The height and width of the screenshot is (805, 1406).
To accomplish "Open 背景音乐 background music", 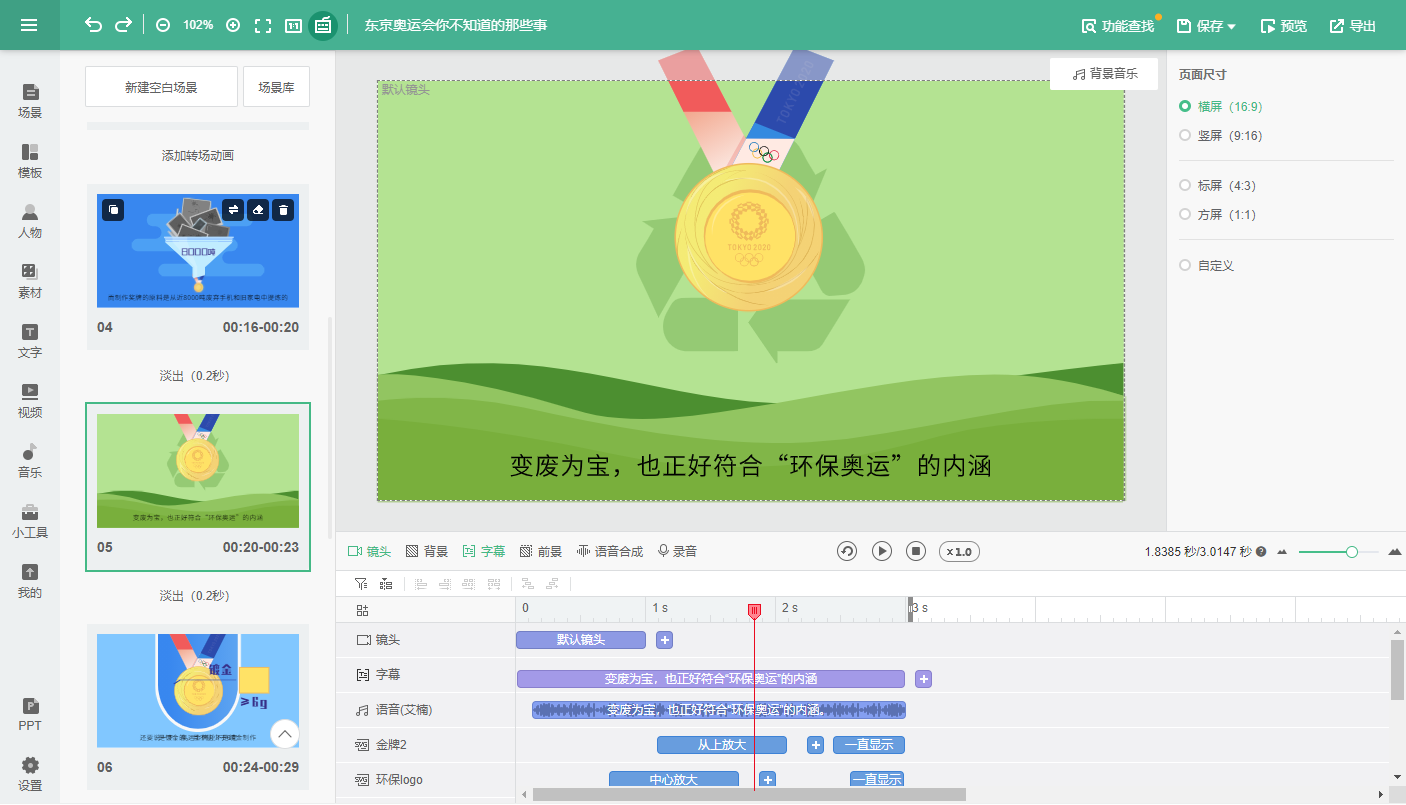I will 1104,74.
